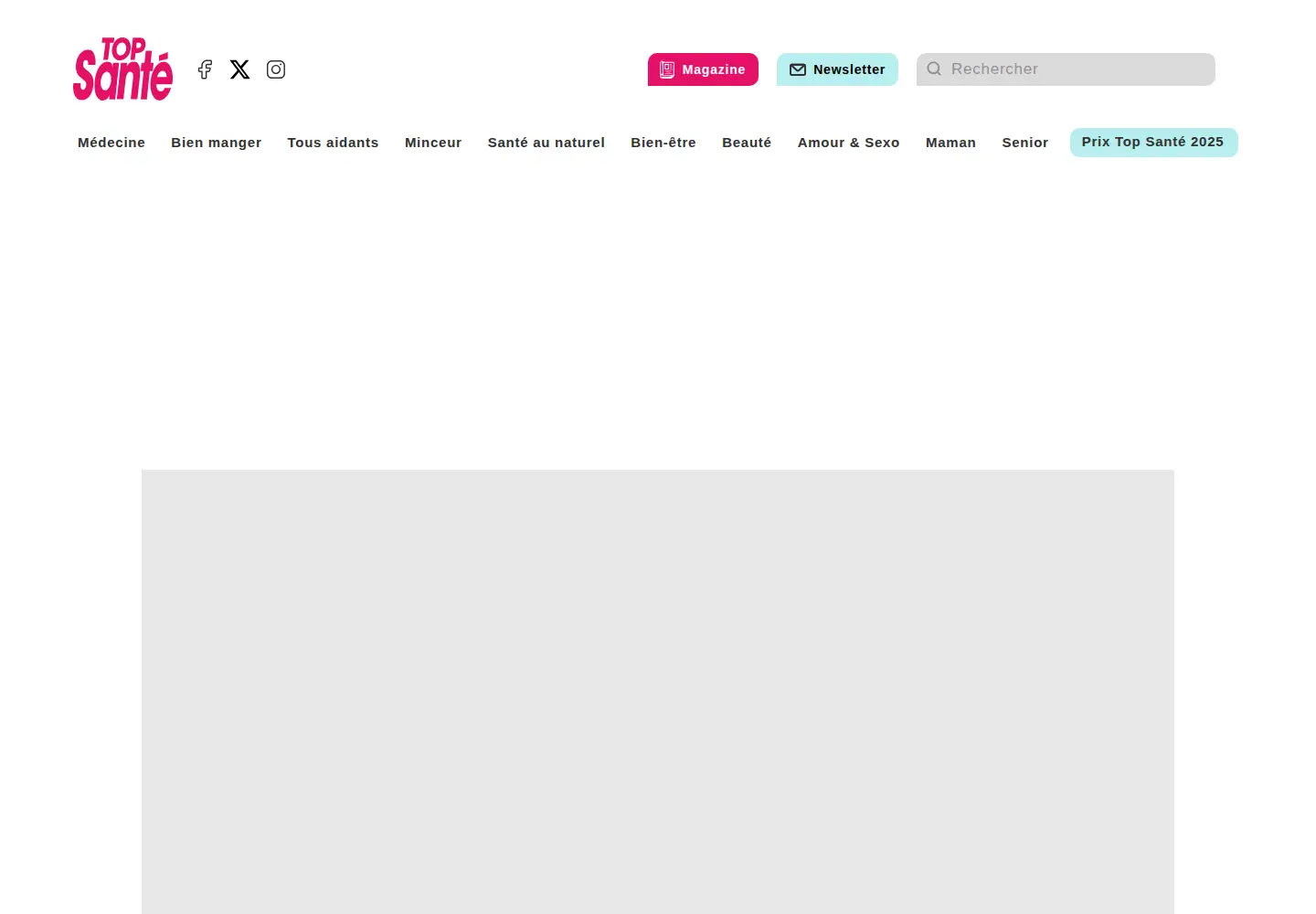Open Prix Top Santé 2025 link
The width and height of the screenshot is (1316, 914).
[x=1153, y=143]
